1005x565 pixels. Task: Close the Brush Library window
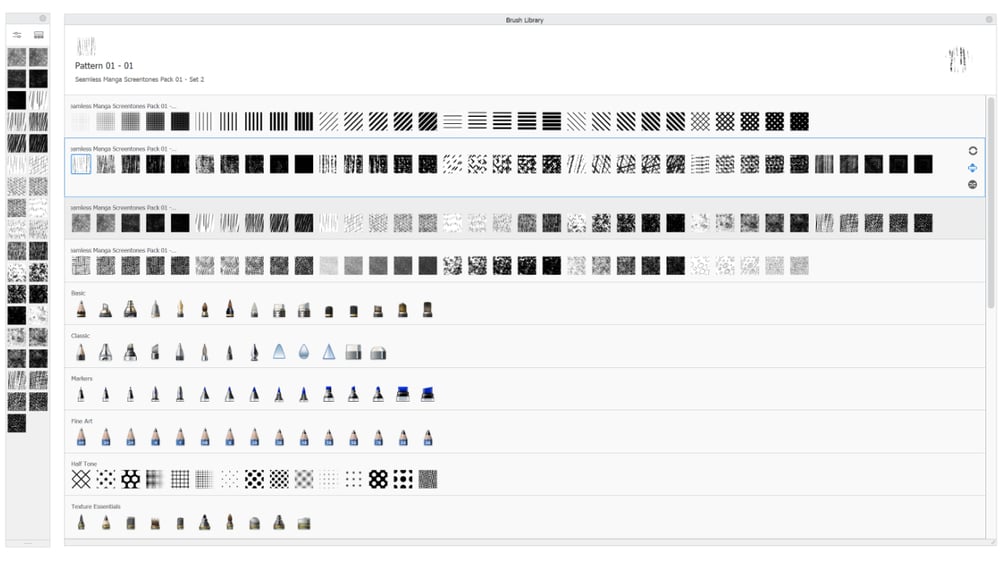tap(989, 20)
